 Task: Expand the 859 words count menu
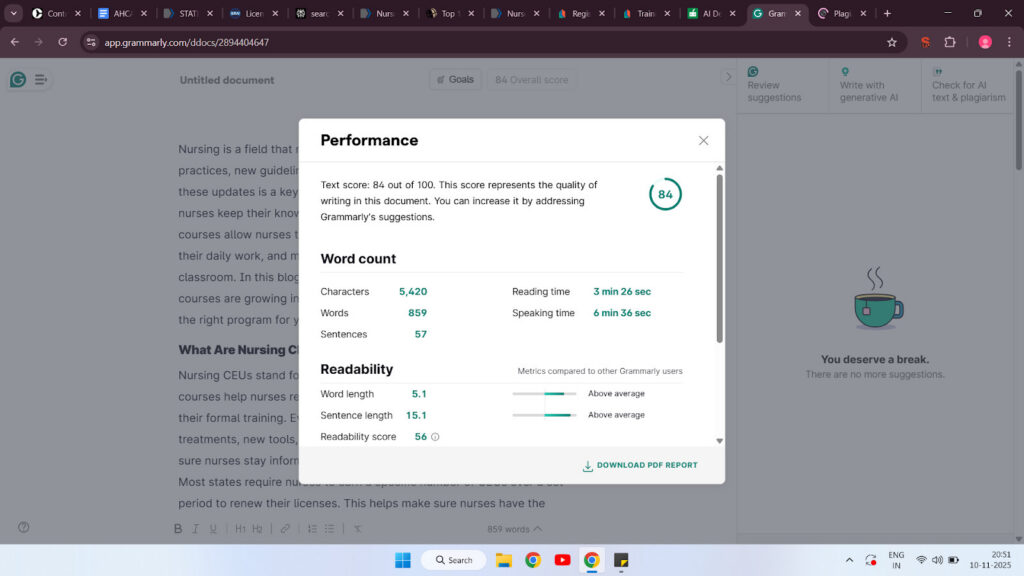point(515,529)
